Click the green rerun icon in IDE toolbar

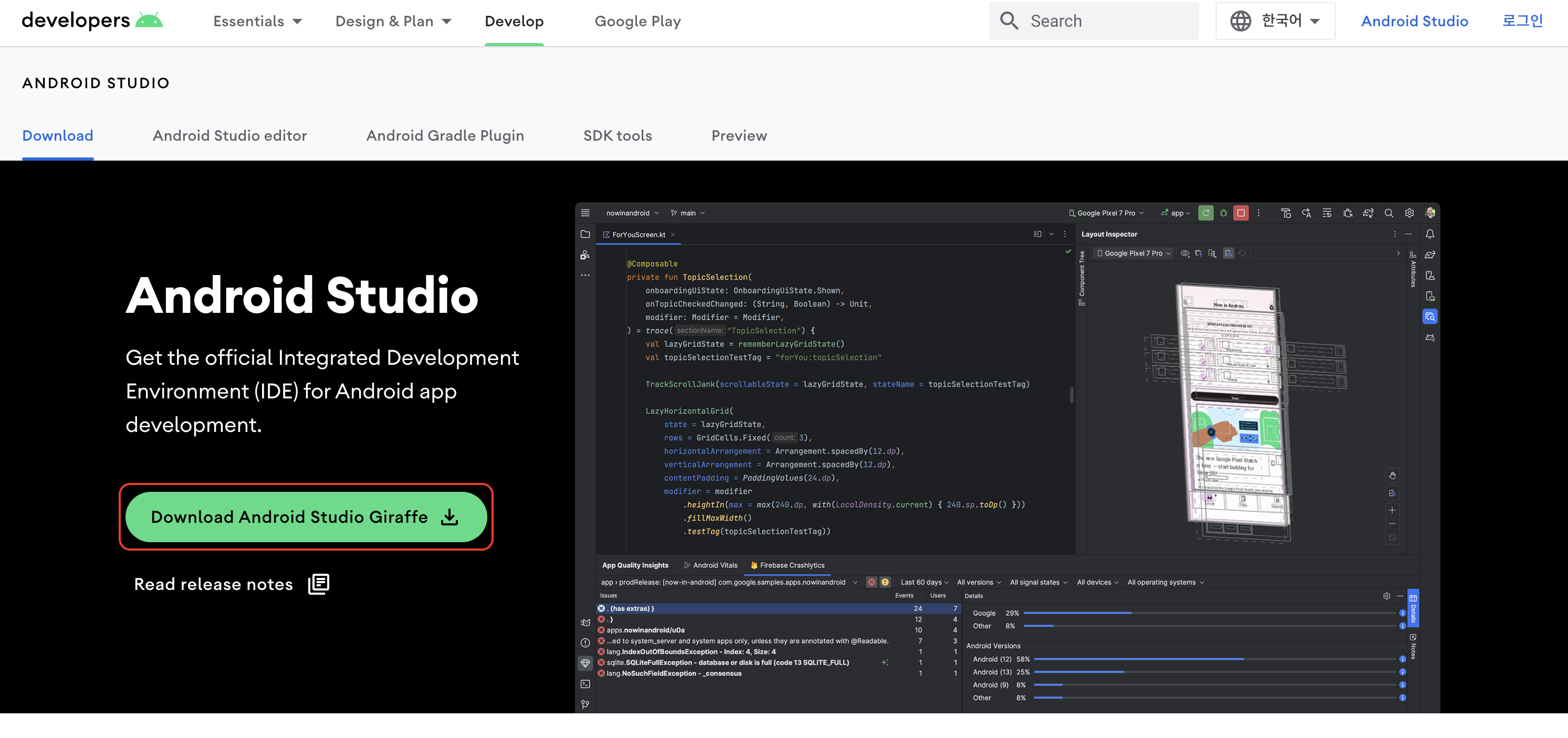(1205, 213)
